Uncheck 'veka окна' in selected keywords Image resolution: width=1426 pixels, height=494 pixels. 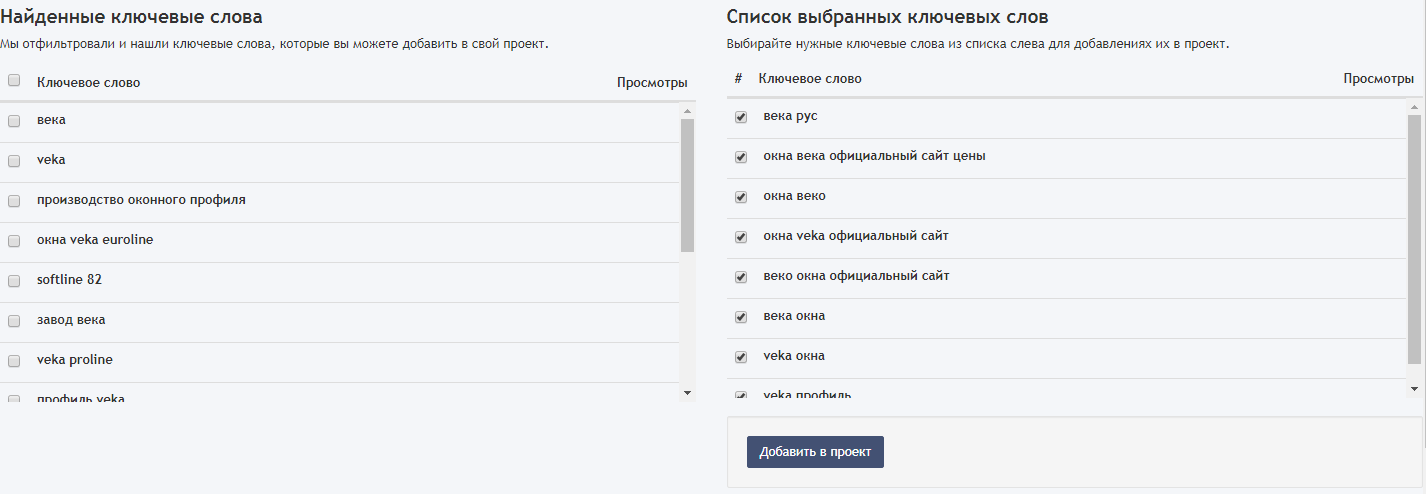tap(741, 357)
